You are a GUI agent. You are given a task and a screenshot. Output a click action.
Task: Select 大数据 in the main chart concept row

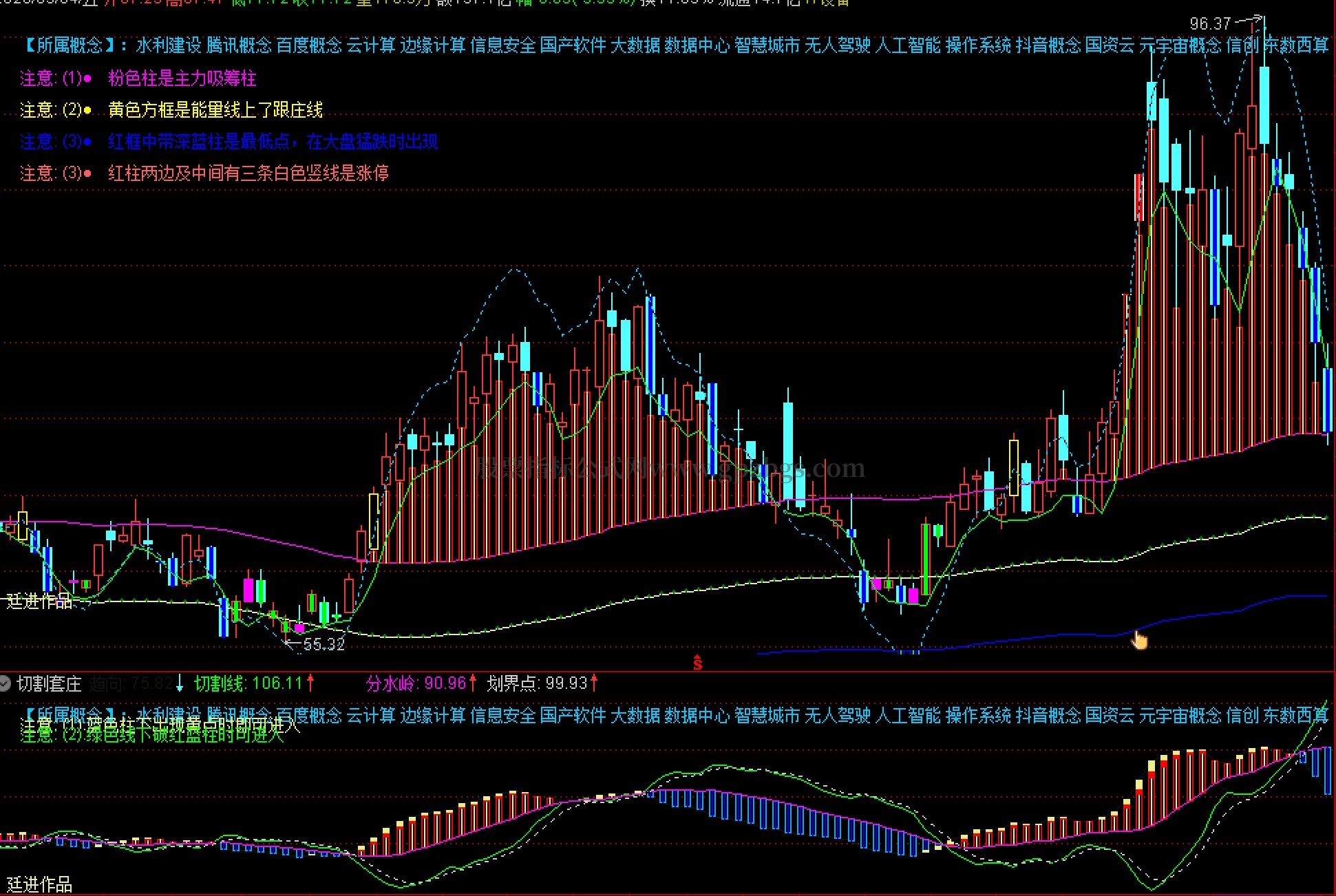coord(635,45)
